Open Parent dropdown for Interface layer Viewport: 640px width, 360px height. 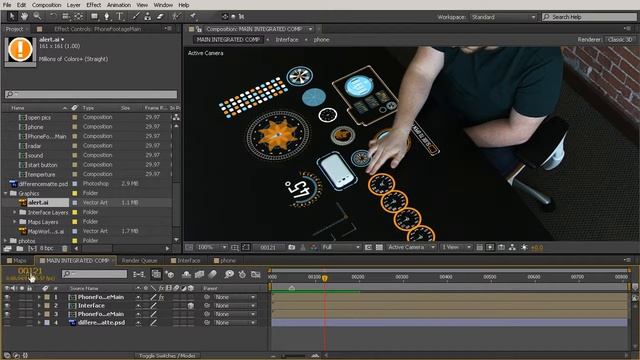point(236,306)
